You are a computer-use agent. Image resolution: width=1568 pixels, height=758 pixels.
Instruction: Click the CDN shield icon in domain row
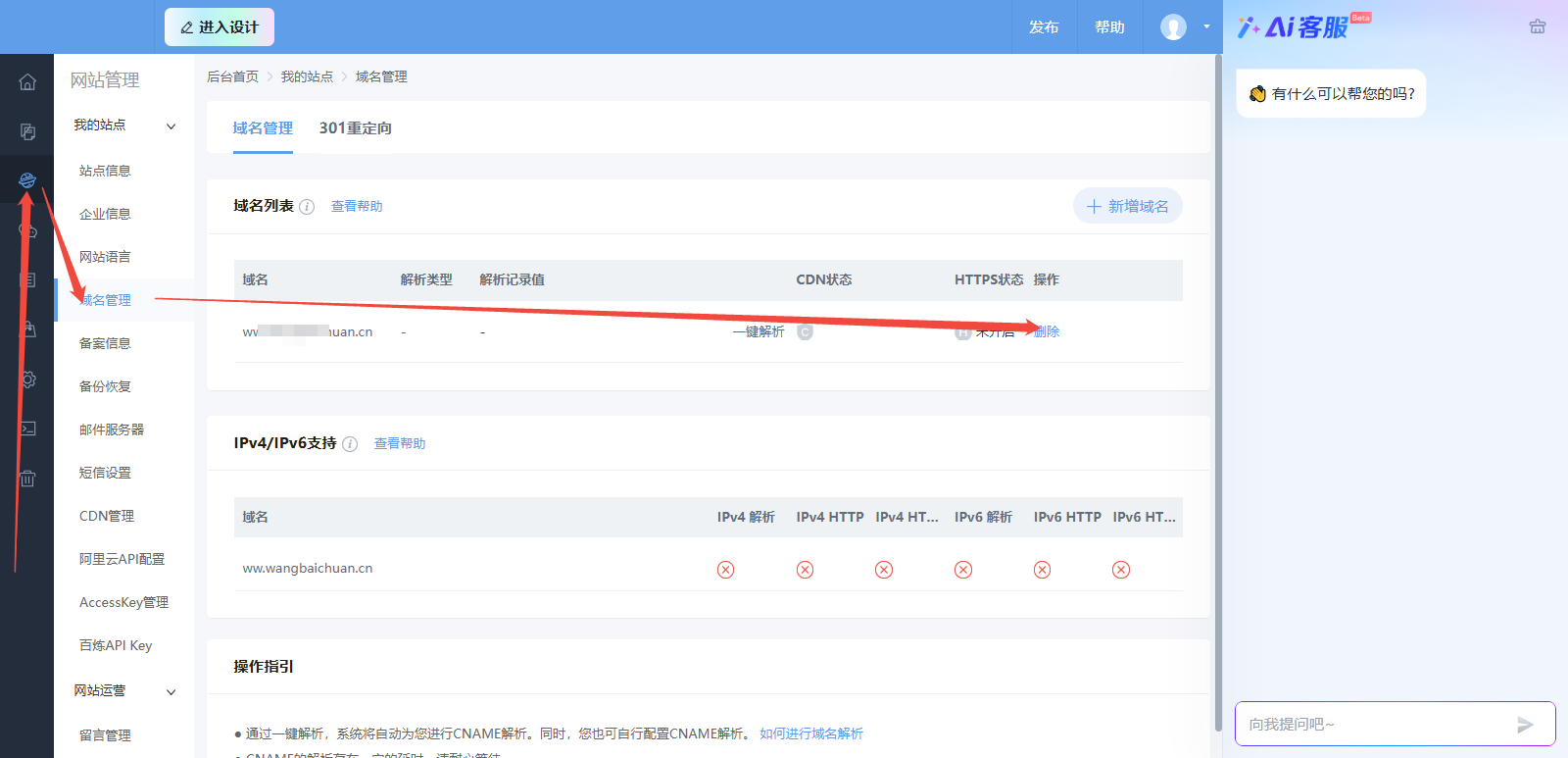[805, 332]
